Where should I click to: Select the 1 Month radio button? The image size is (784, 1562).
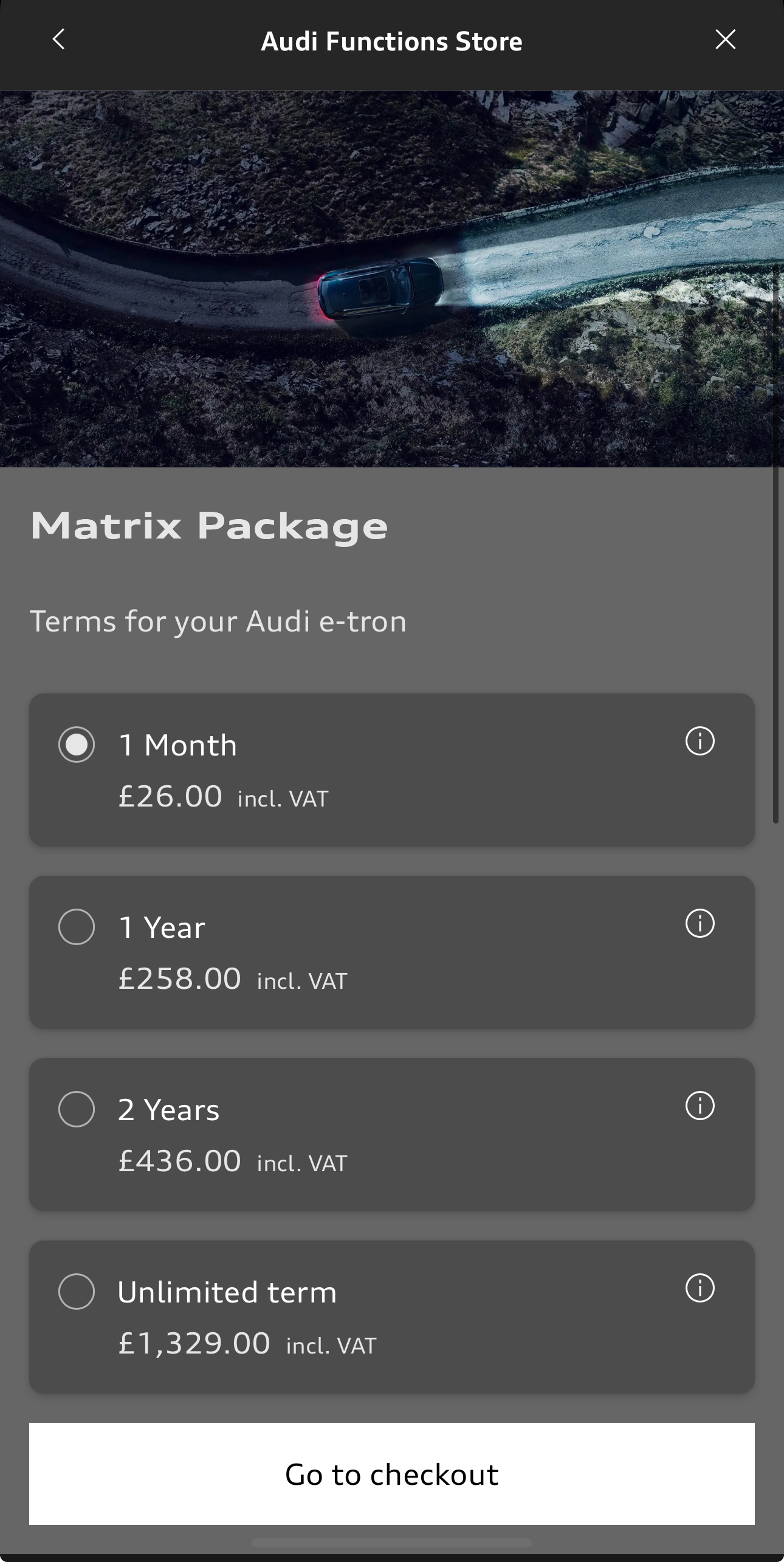pyautogui.click(x=77, y=745)
